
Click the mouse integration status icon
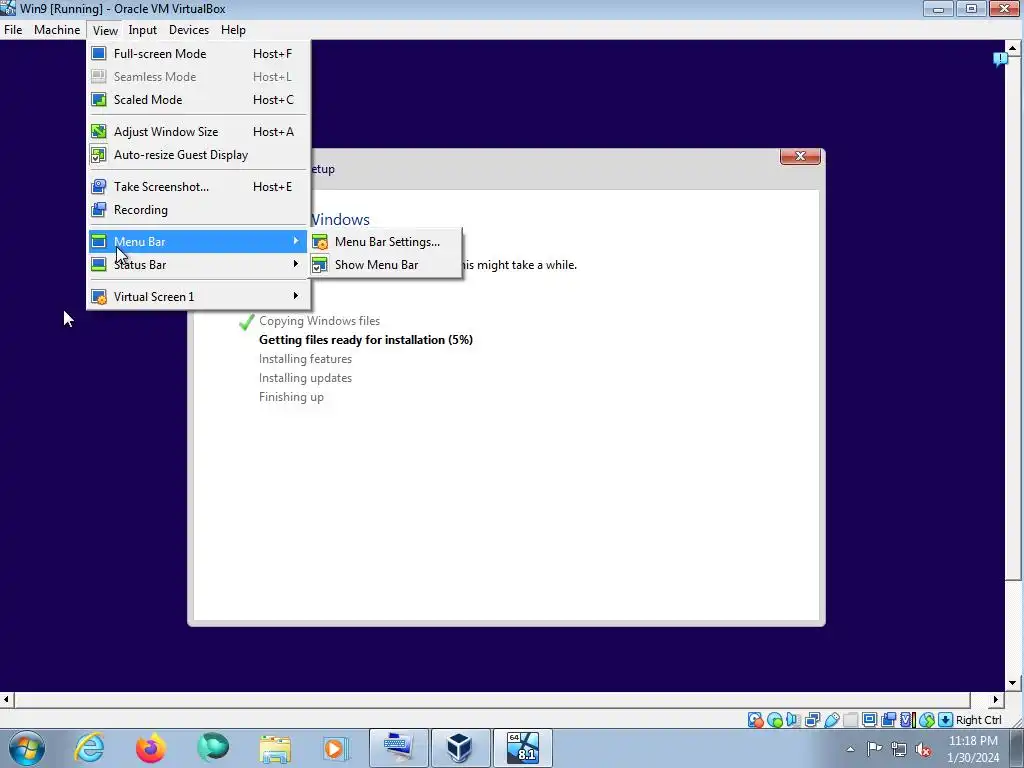(927, 720)
